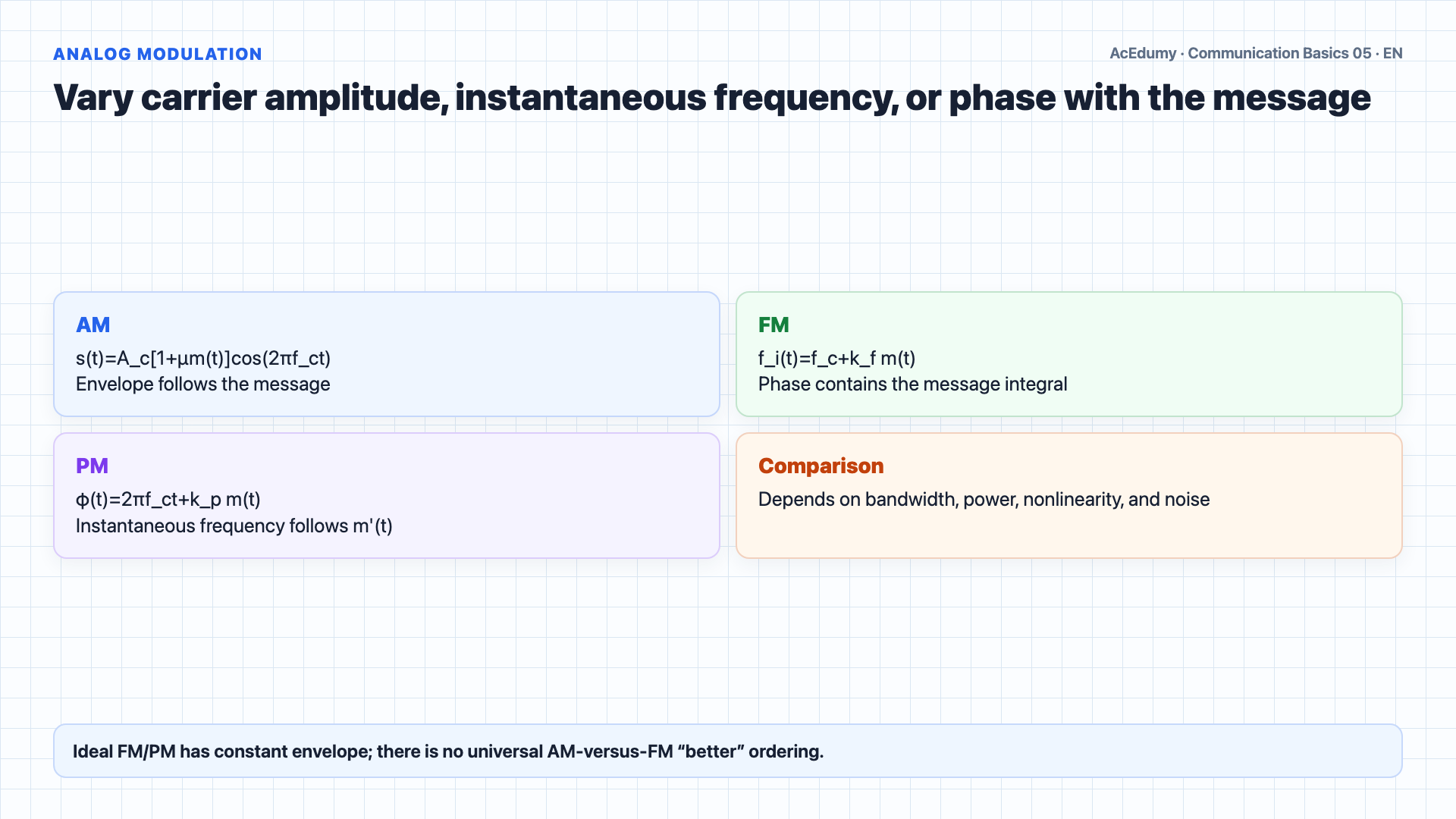Click the EN language marker in header
This screenshot has height=819, width=1456.
(1393, 53)
